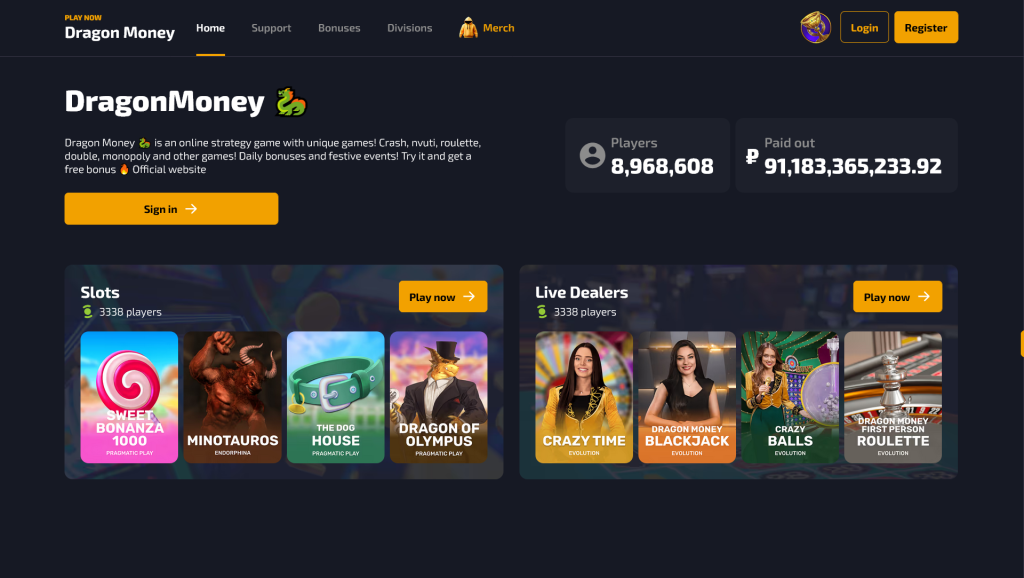Open the purple avatar icon near Login
Screen dimensions: 1024x578
pyautogui.click(x=816, y=27)
